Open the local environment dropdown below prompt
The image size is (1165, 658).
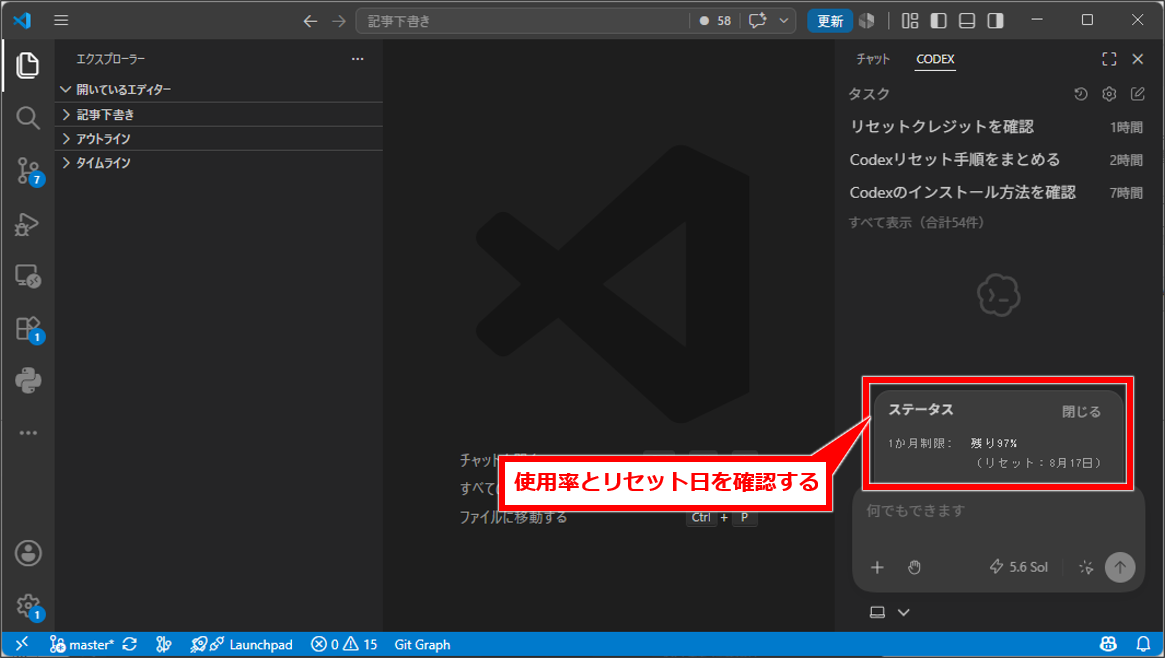(890, 613)
